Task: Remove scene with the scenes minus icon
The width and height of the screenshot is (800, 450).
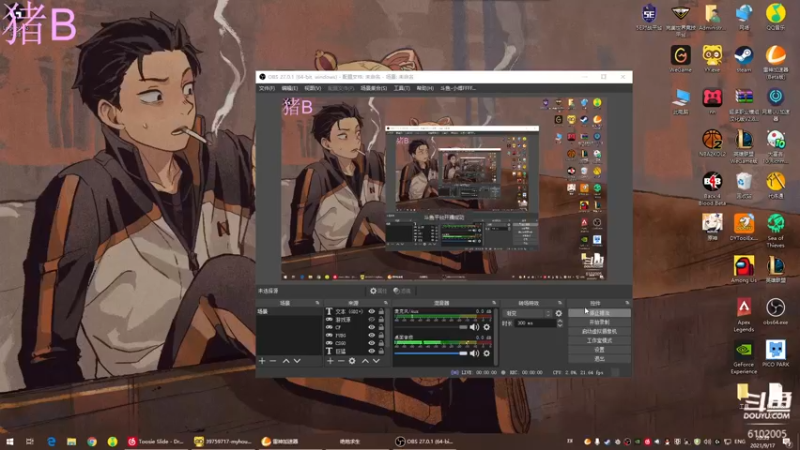Action: click(273, 361)
